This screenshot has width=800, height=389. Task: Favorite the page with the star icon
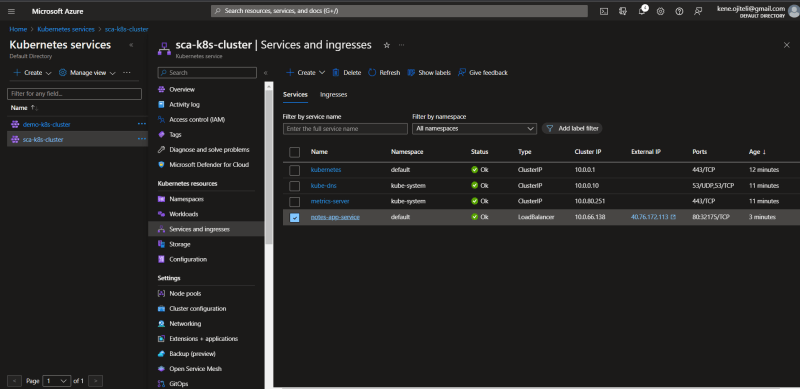(386, 45)
